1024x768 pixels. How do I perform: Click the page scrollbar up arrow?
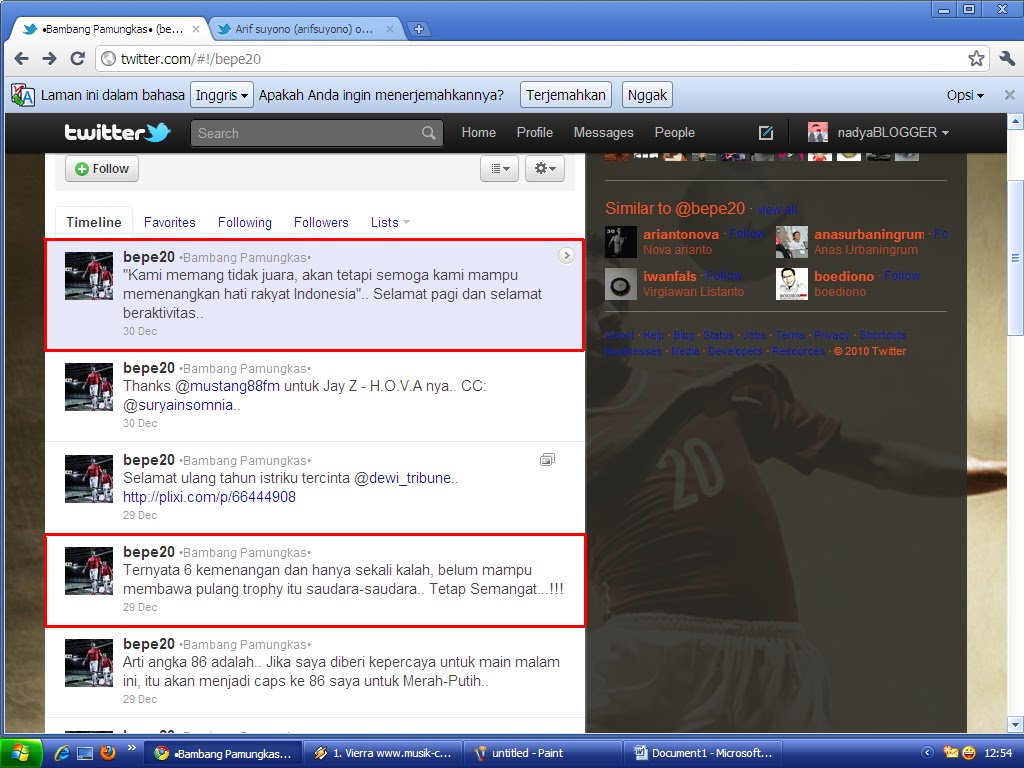coord(1015,121)
